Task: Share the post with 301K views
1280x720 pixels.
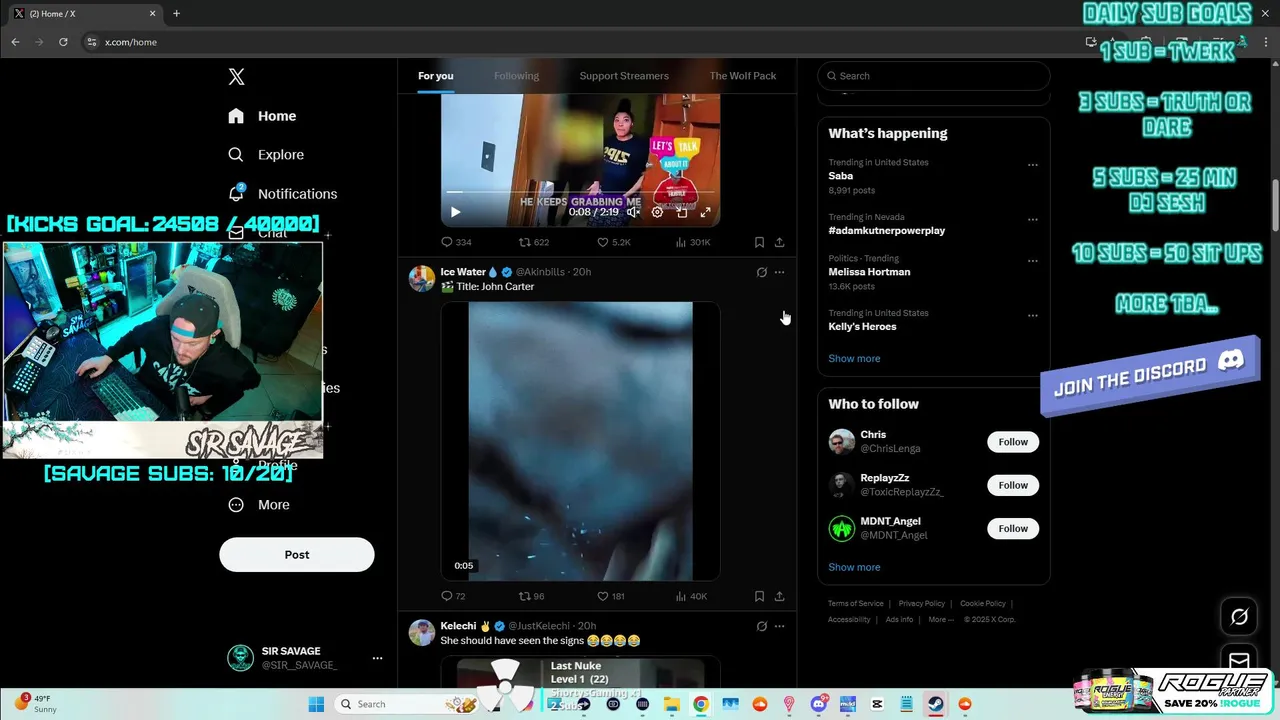Action: [x=779, y=242]
